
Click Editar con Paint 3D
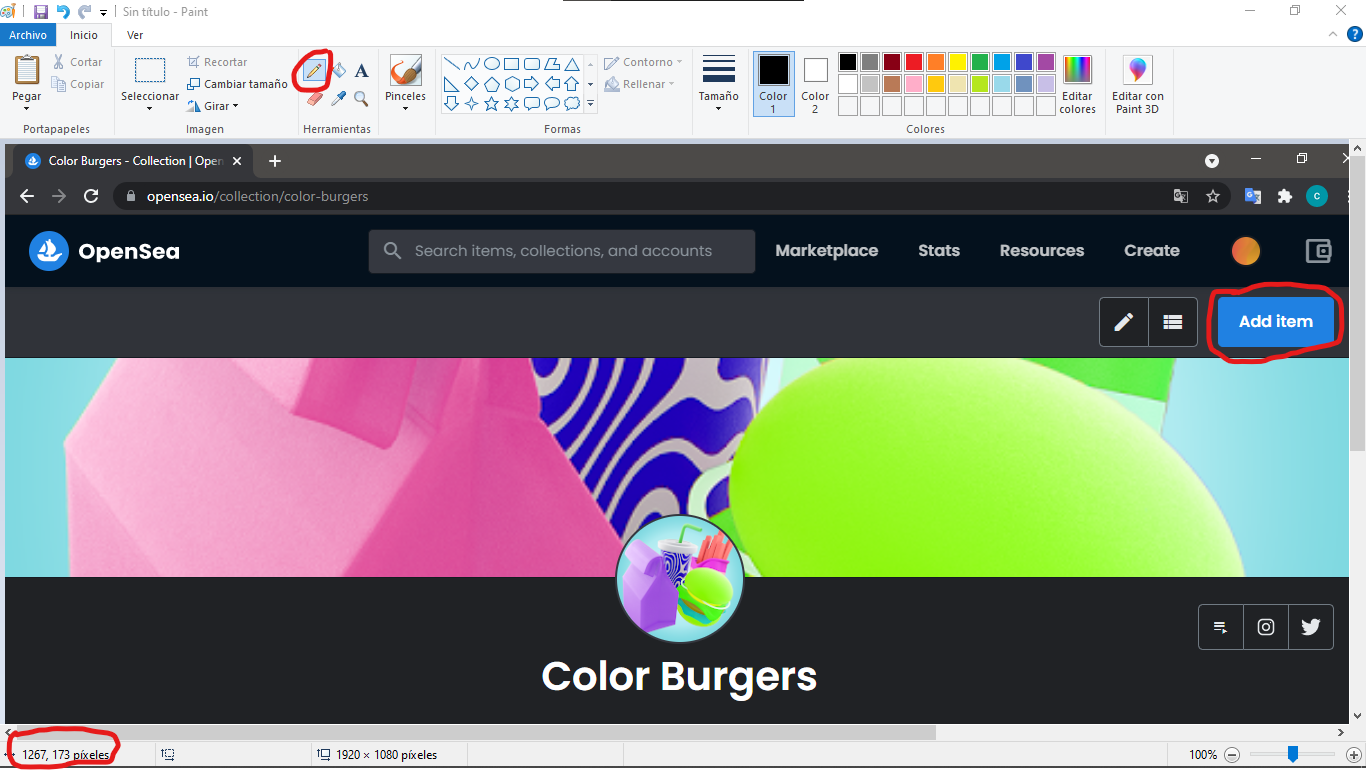(x=1137, y=84)
